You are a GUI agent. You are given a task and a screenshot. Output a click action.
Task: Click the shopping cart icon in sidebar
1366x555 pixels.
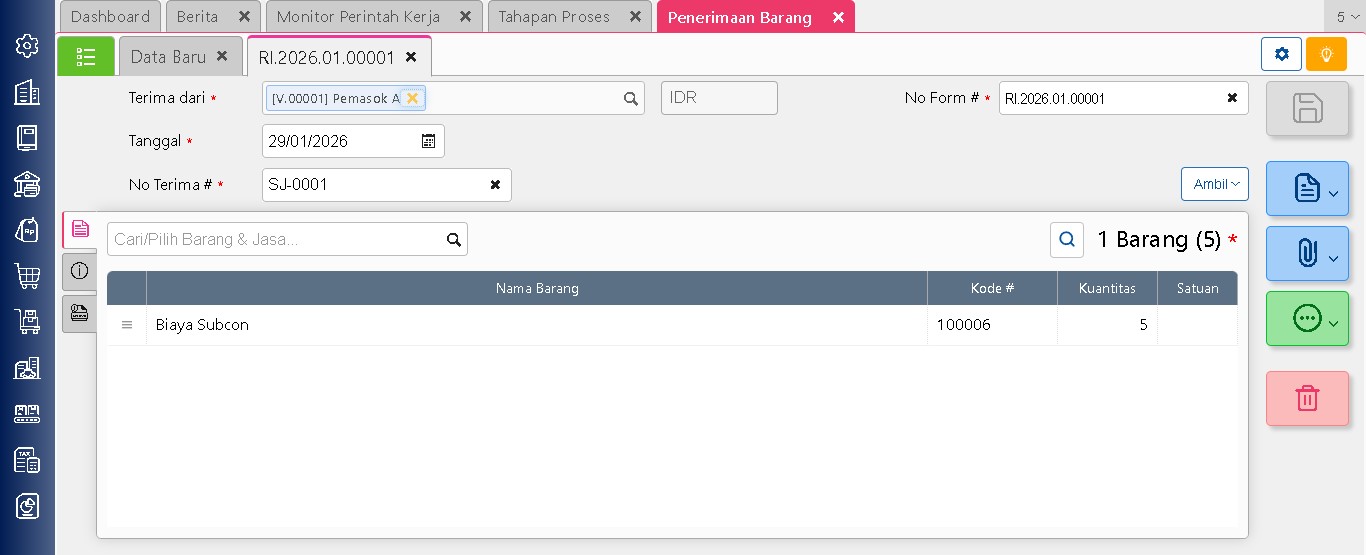coord(27,276)
